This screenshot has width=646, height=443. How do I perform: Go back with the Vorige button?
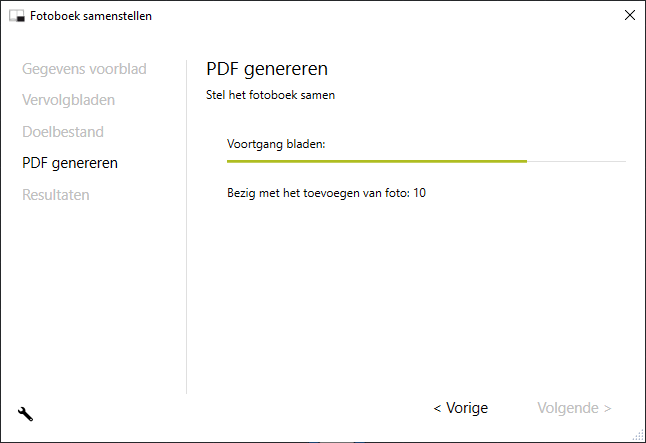[460, 408]
